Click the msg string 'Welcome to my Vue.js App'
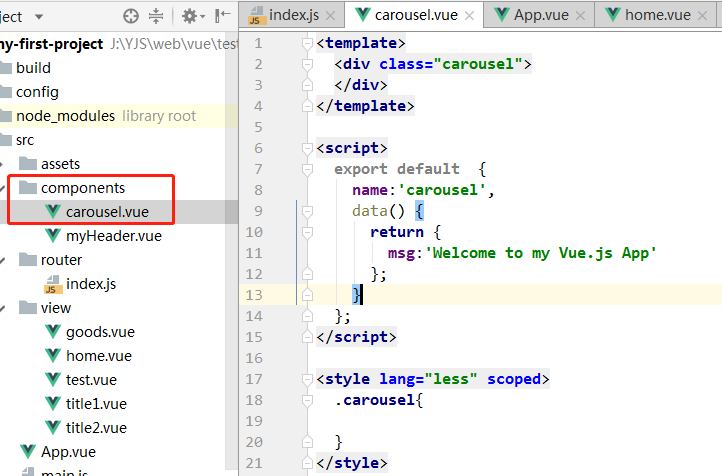This screenshot has height=476, width=722. 541,253
